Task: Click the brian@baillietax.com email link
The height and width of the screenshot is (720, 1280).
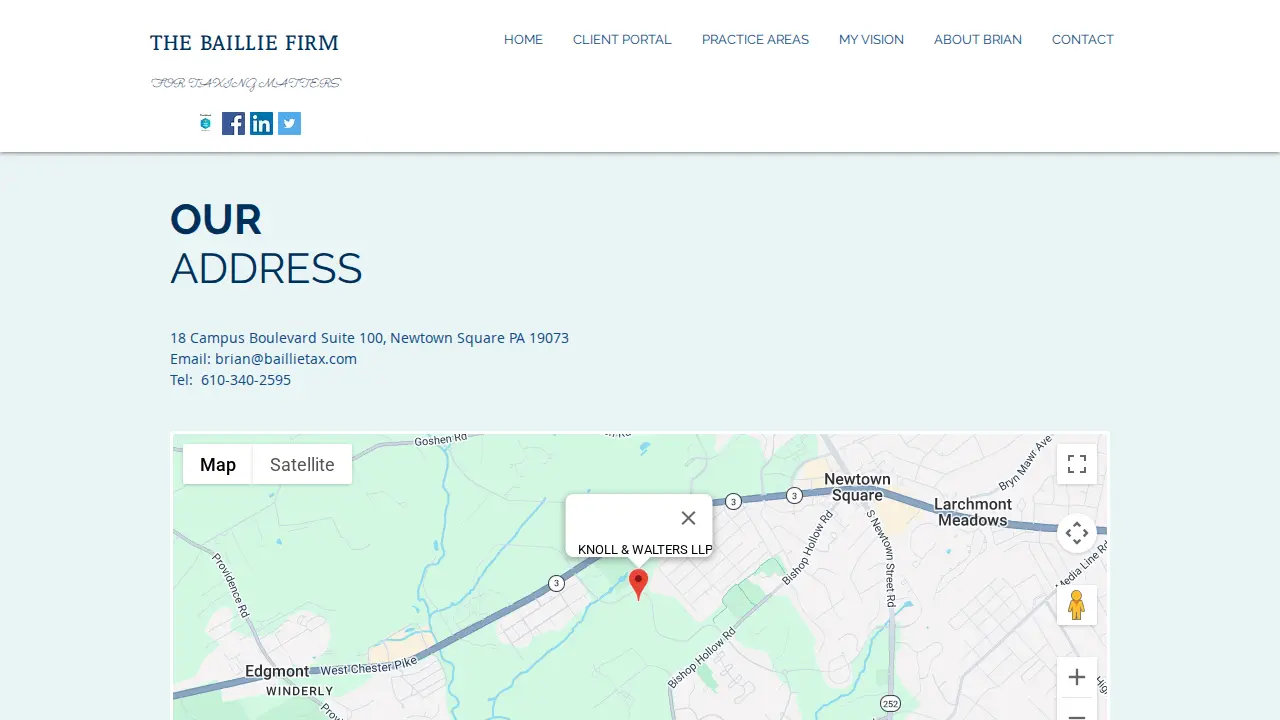Action: tap(286, 359)
